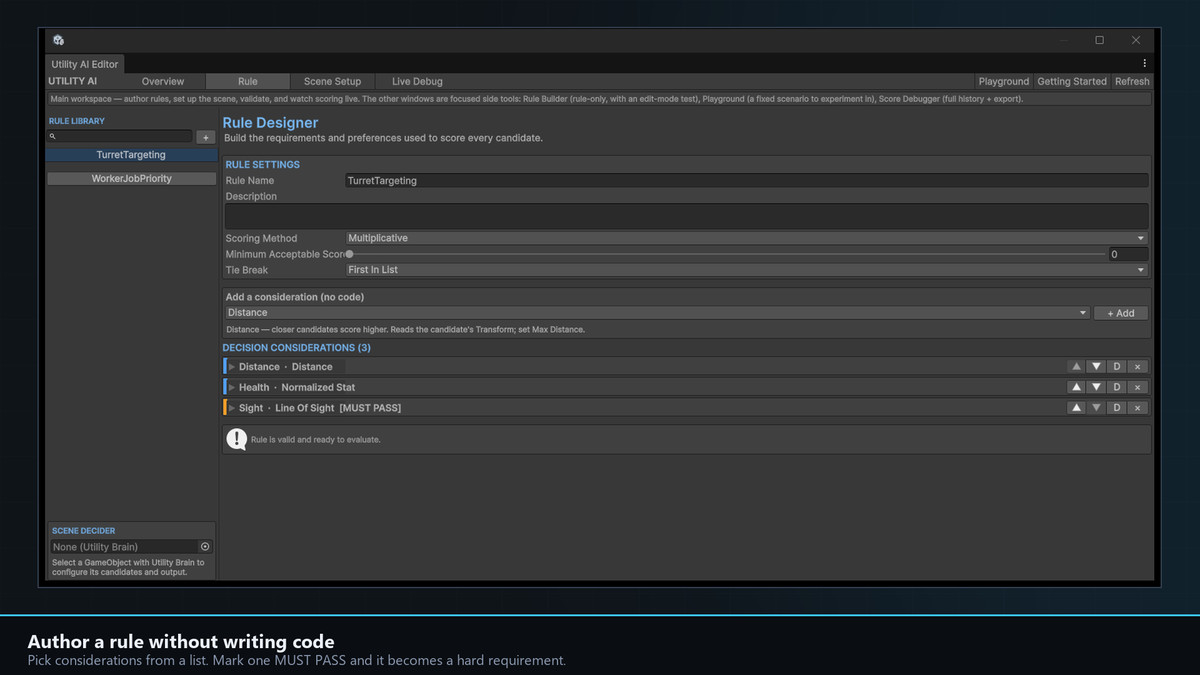The height and width of the screenshot is (675, 1200).
Task: Open the consideration type dropdown showing Distance
Action: point(657,313)
